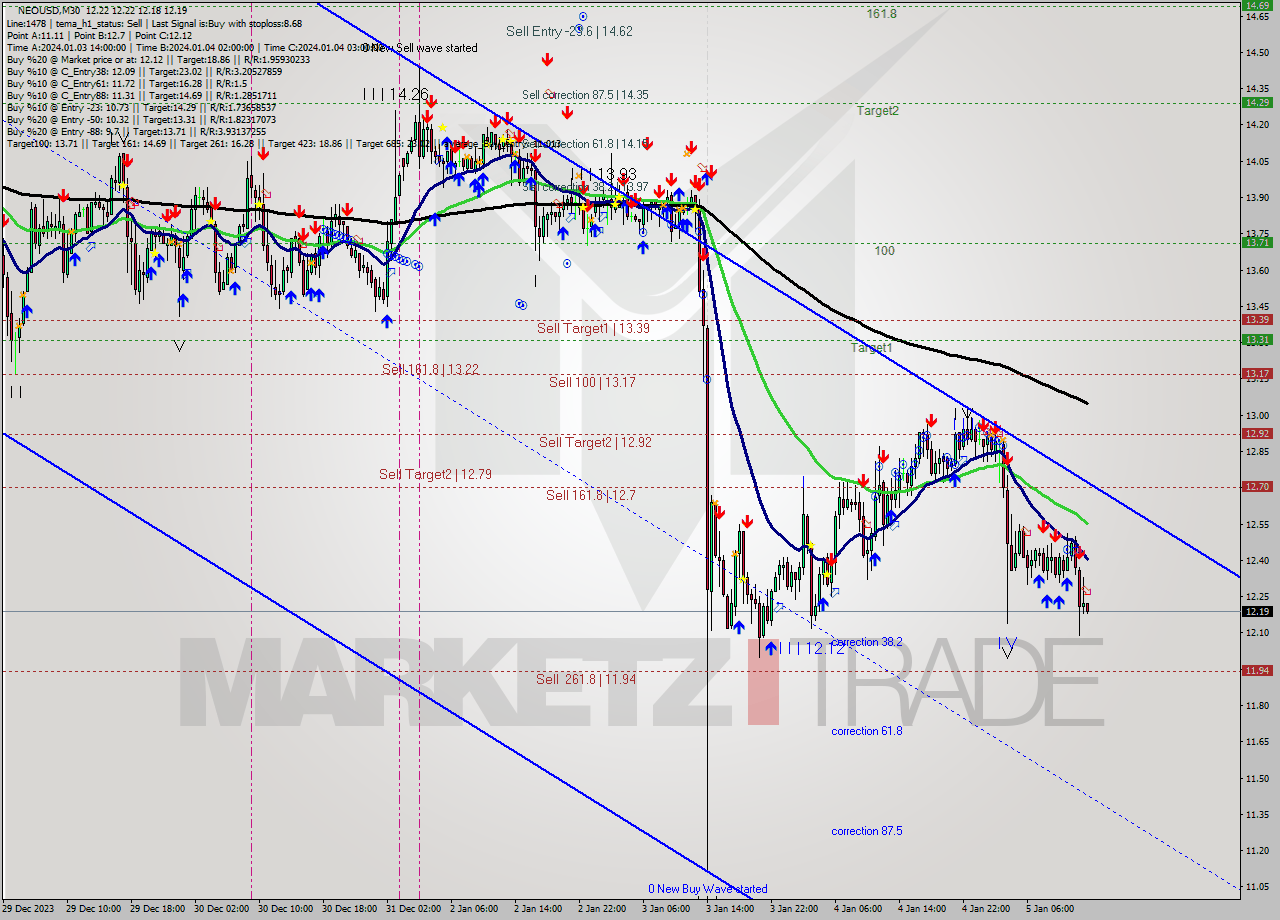Click the blue 'correction 38.2' label
This screenshot has height=920, width=1280.
867,642
